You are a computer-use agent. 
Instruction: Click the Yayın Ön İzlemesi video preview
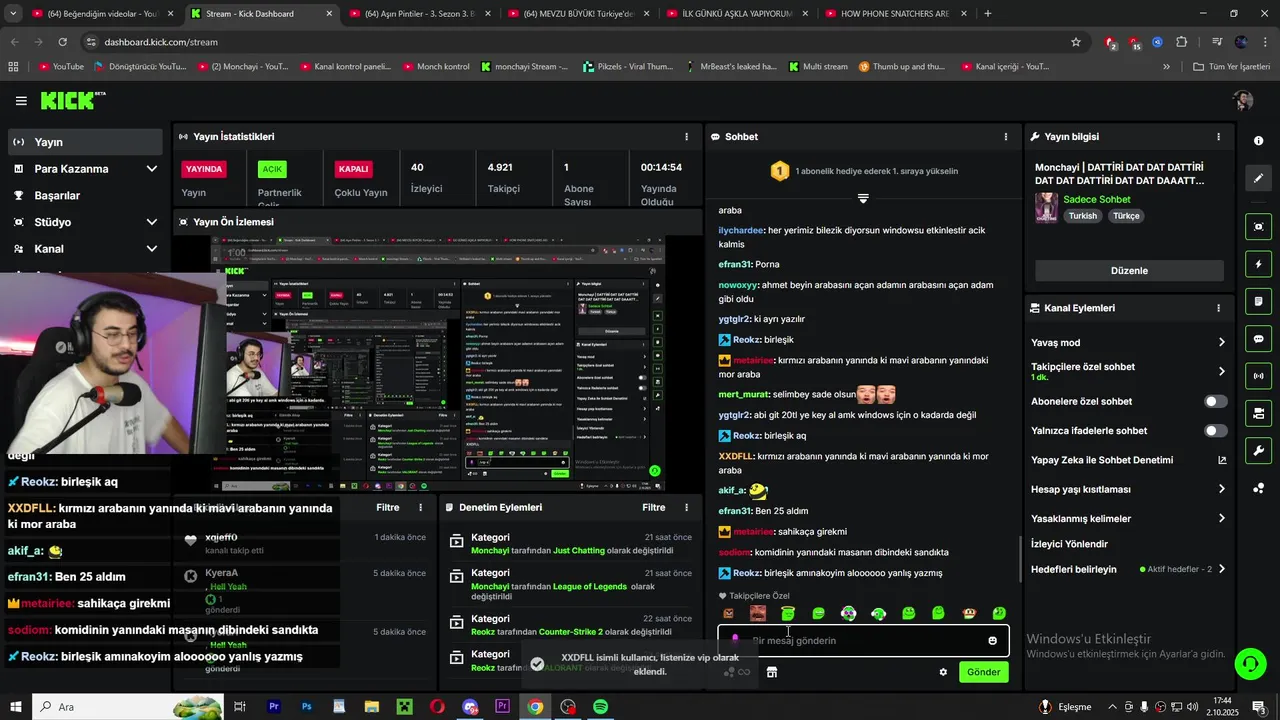point(440,365)
